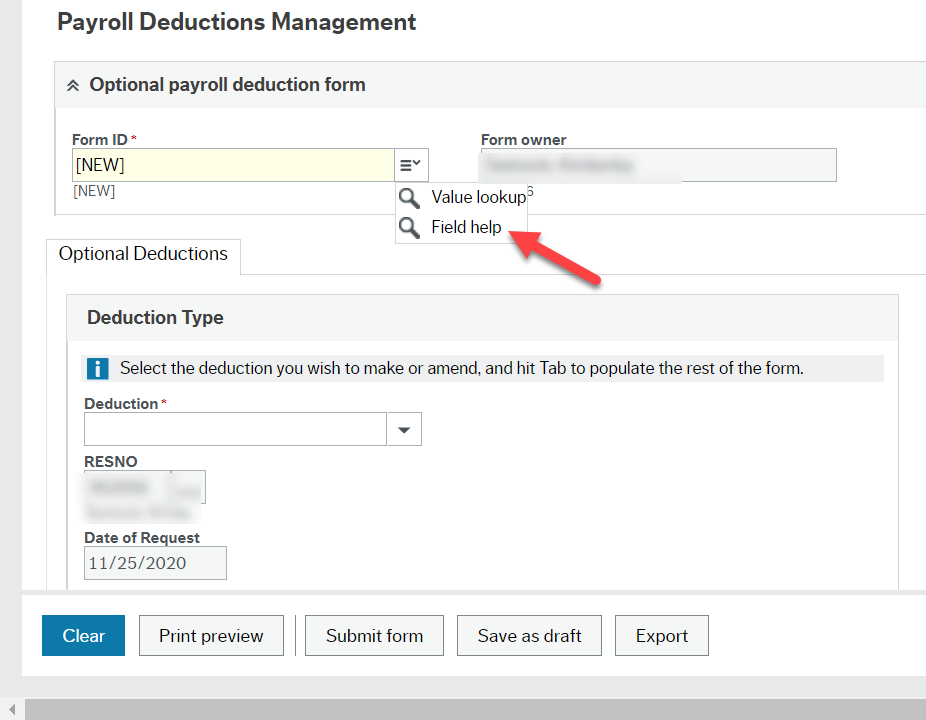Image resolution: width=926 pixels, height=720 pixels.
Task: Click the Value lookup magnifier icon
Action: tap(409, 197)
